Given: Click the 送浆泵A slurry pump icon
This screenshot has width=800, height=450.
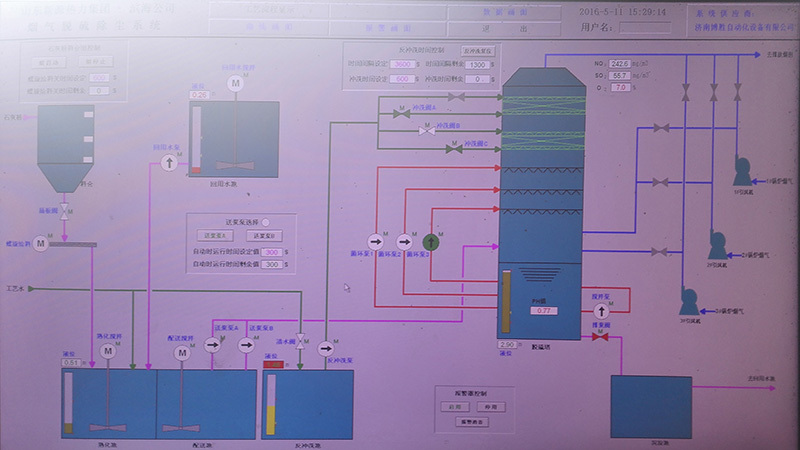Looking at the screenshot, I should click(x=212, y=344).
